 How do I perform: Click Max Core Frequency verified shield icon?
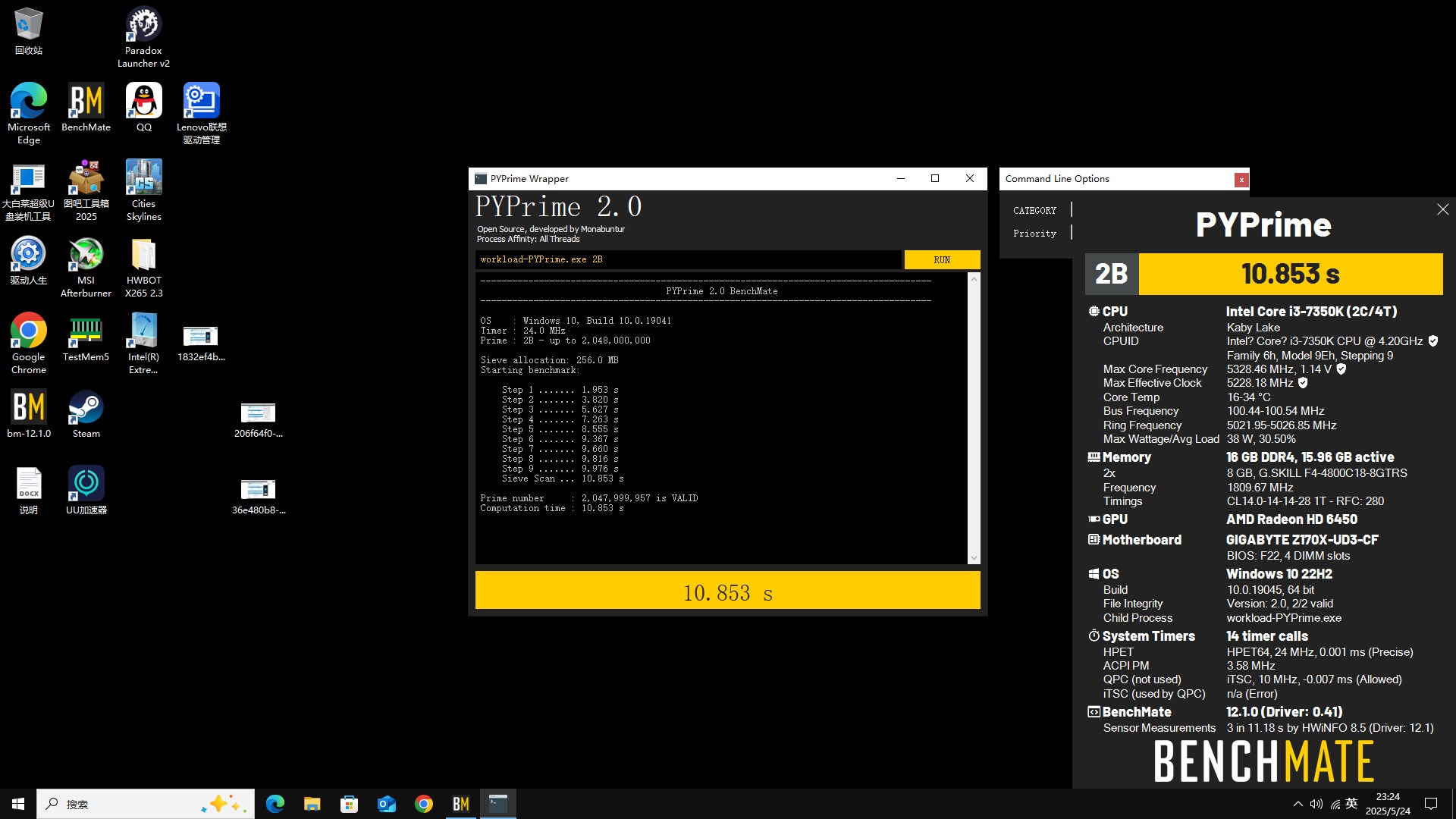coord(1341,369)
